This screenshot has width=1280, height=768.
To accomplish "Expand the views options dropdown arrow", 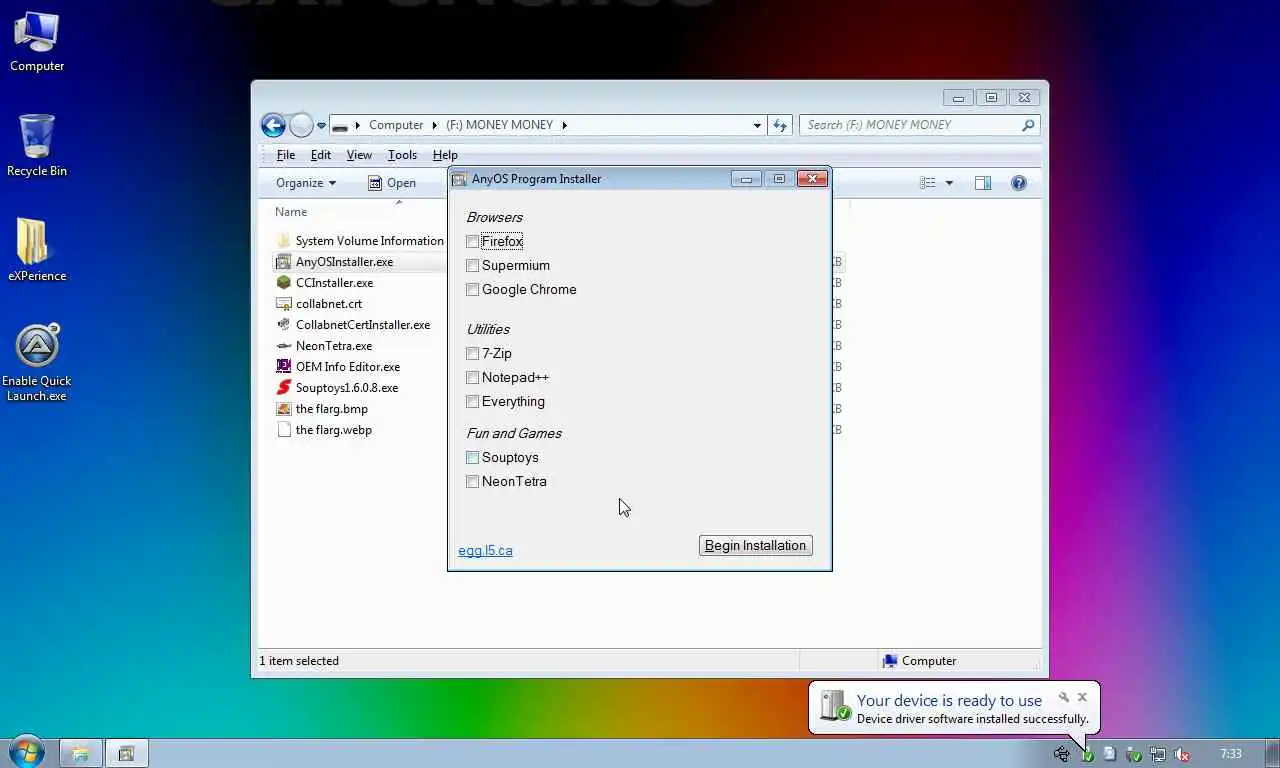I will pyautogui.click(x=949, y=183).
